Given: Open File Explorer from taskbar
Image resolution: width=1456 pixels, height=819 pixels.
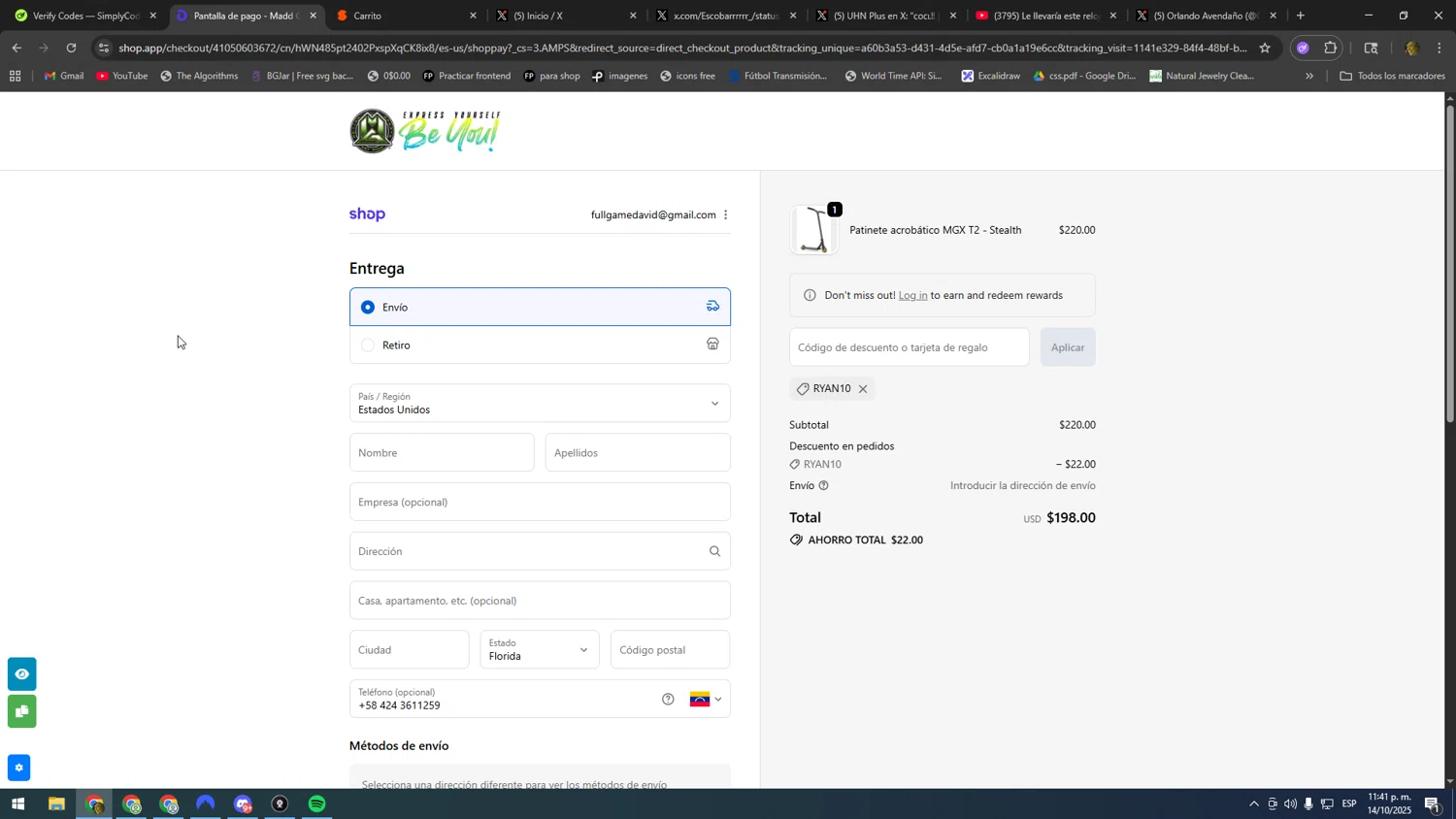Looking at the screenshot, I should pyautogui.click(x=56, y=804).
